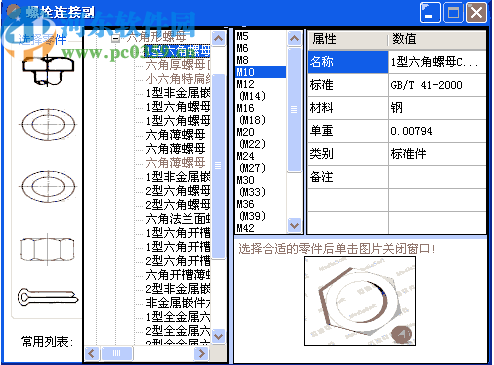Select the hex nut side-view icon
Screen dimensions: 494x365
[x=47, y=249]
